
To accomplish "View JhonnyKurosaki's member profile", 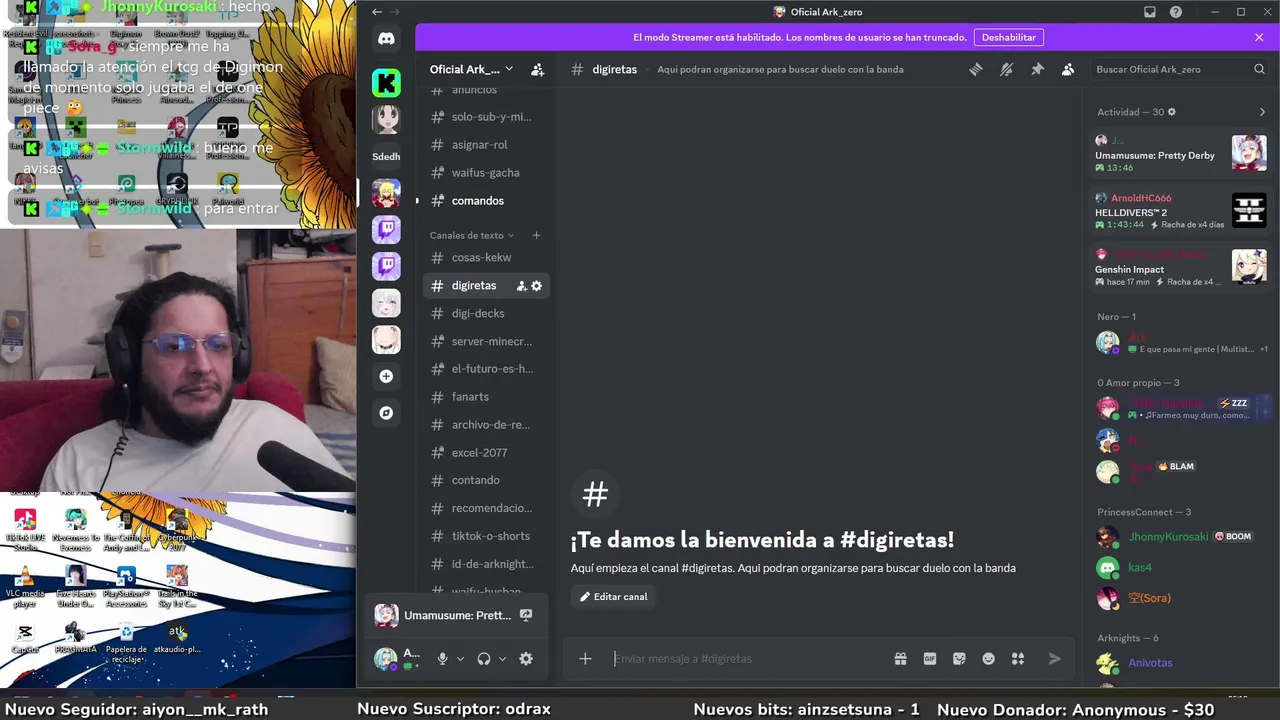I will 1180,537.
